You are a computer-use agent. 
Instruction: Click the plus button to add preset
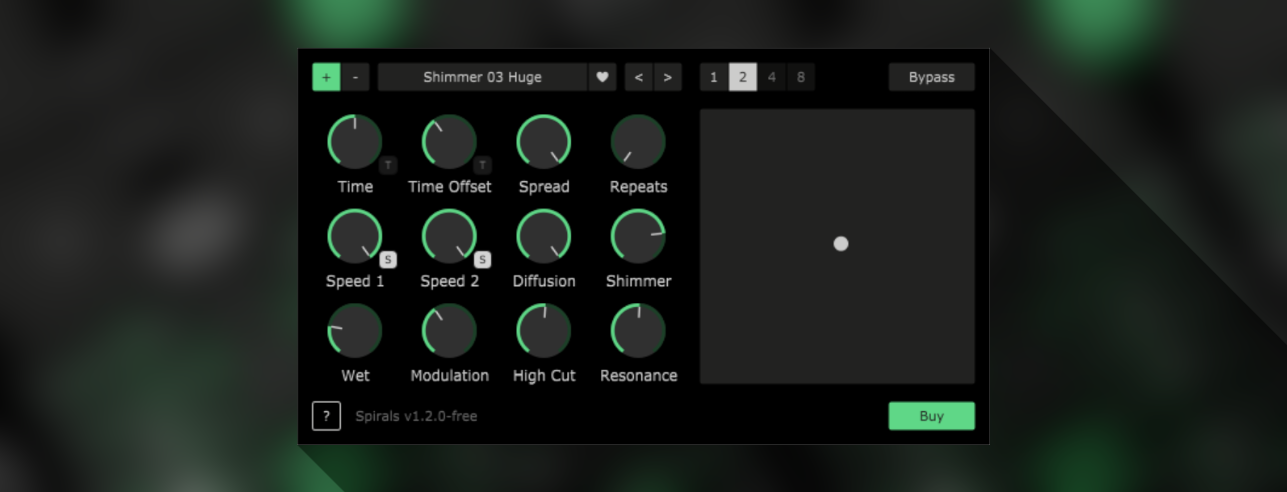(326, 77)
